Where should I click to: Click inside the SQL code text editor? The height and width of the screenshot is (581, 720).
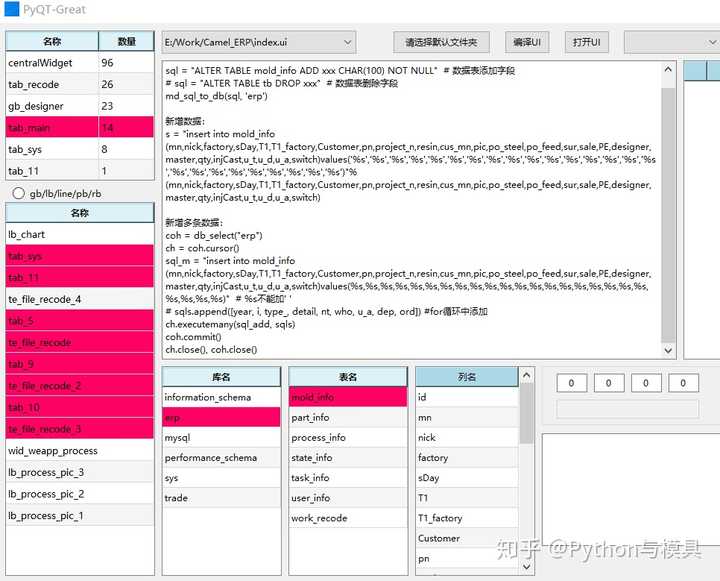click(x=411, y=210)
